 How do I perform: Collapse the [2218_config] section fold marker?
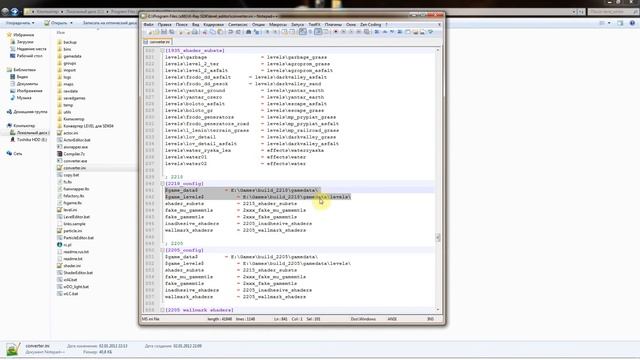pos(162,184)
